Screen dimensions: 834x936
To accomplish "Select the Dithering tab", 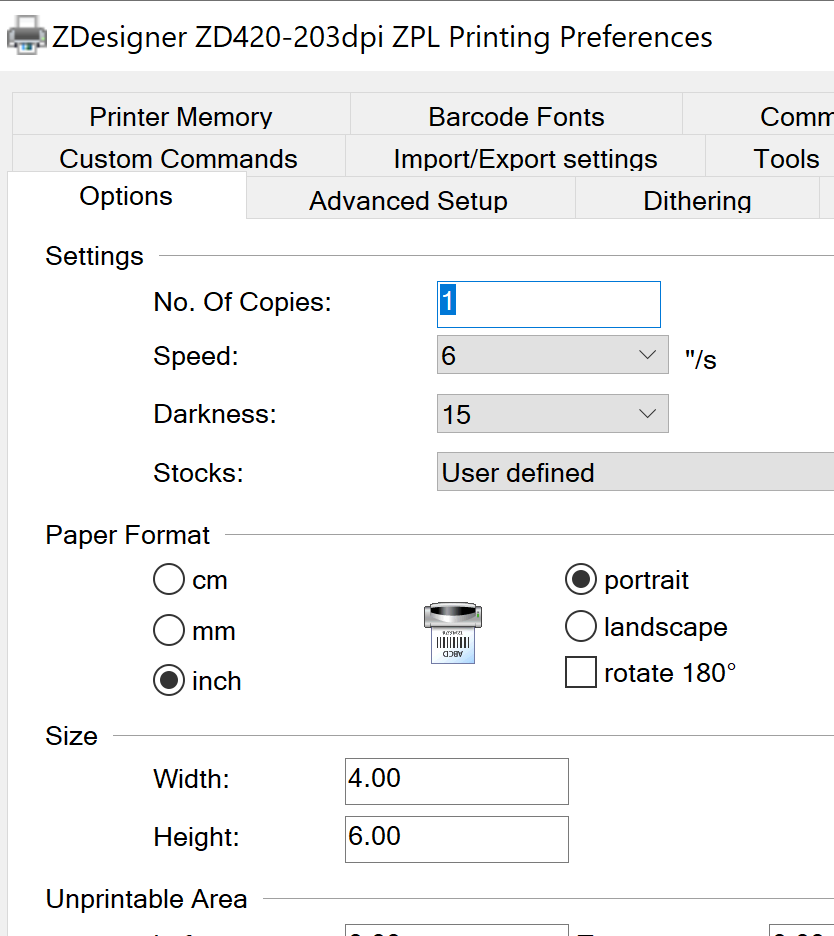I will pyautogui.click(x=697, y=200).
